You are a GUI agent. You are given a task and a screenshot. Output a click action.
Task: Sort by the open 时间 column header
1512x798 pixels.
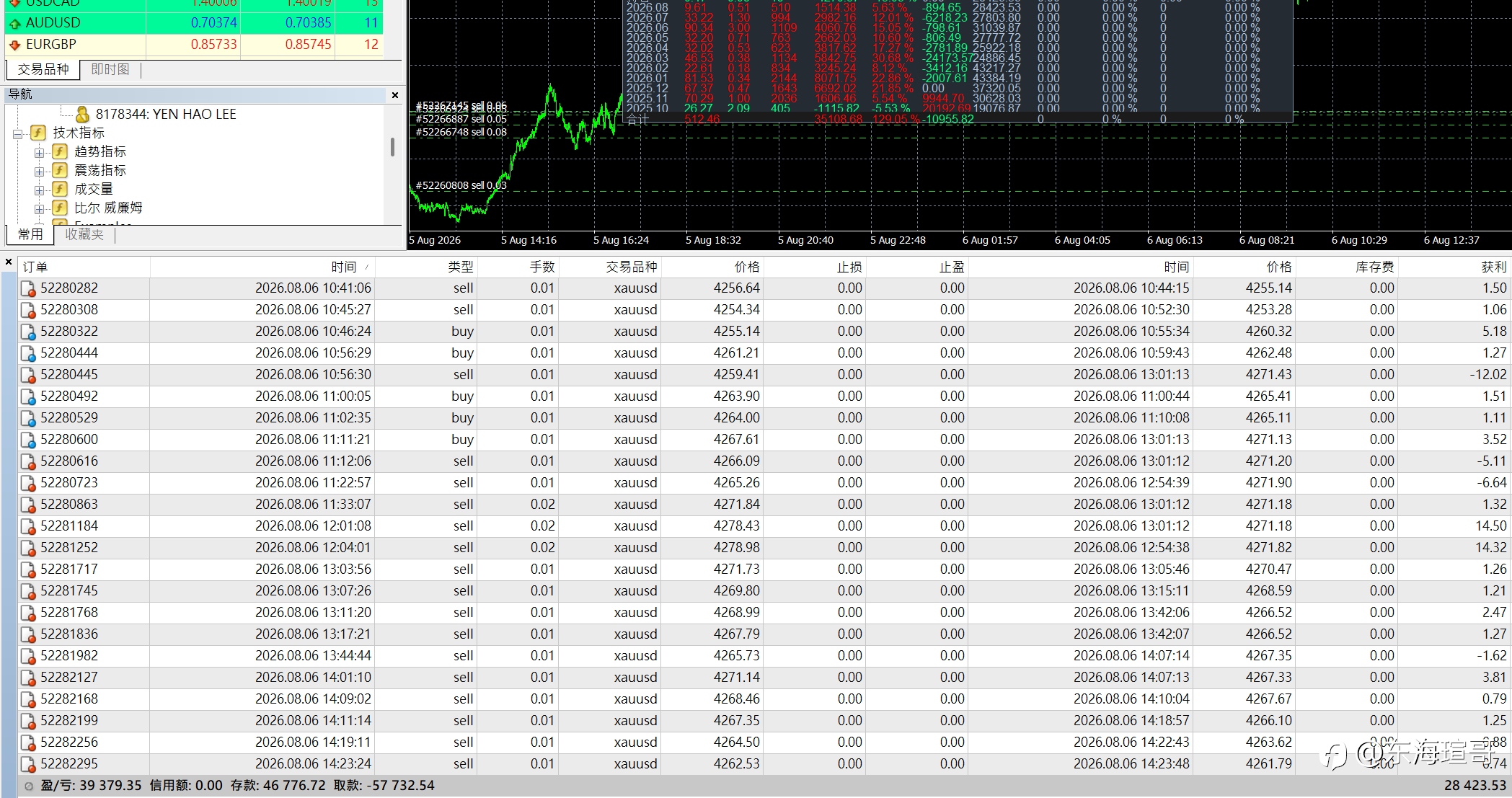pyautogui.click(x=262, y=267)
